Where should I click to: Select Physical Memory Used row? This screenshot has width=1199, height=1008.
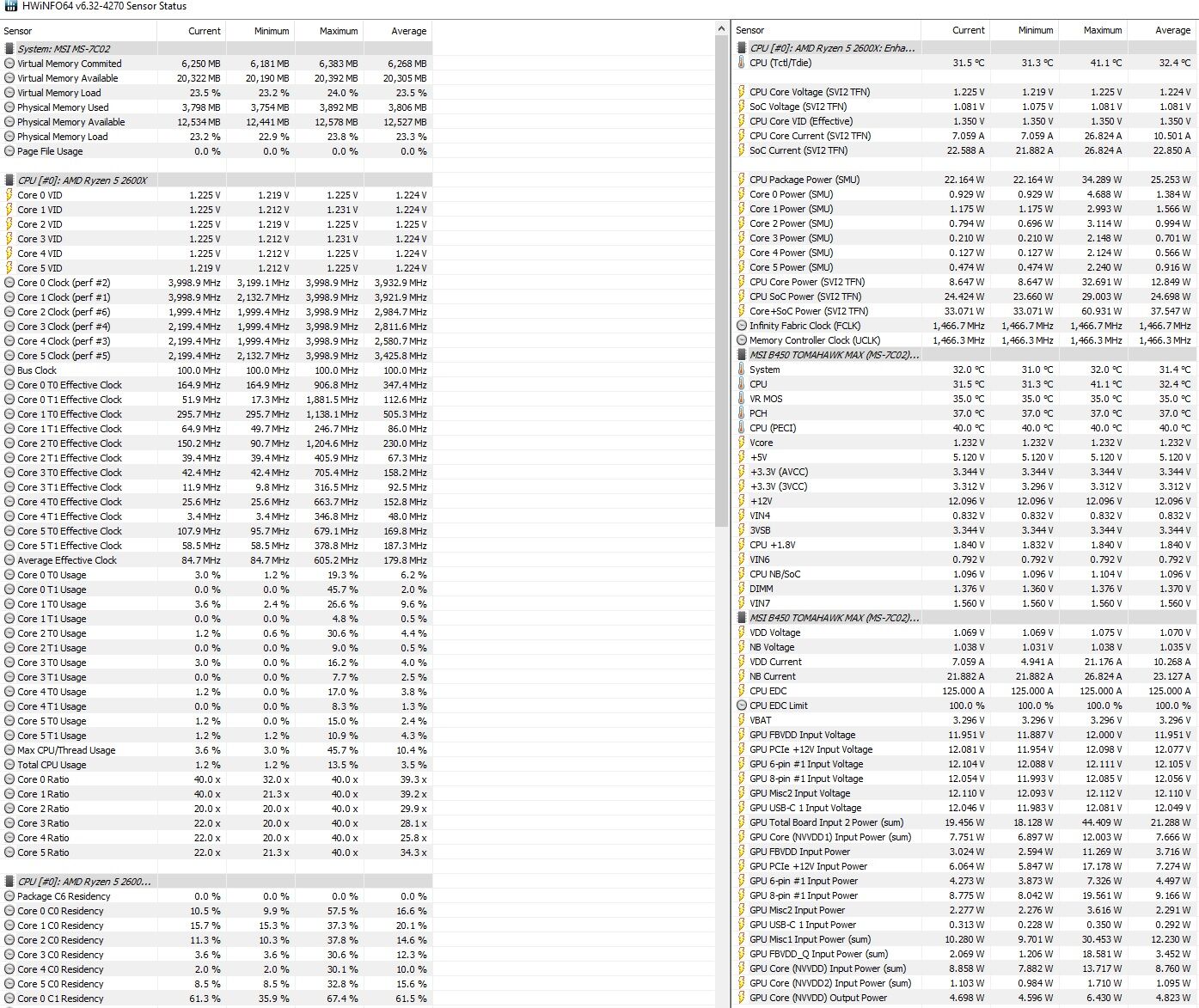(x=216, y=107)
